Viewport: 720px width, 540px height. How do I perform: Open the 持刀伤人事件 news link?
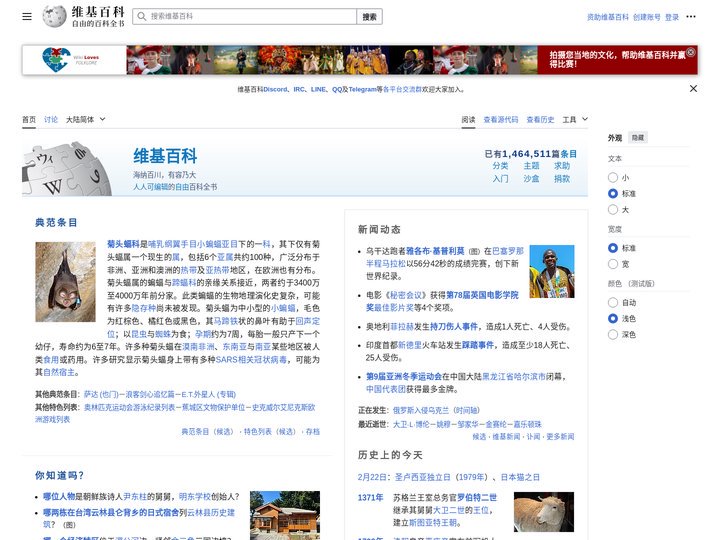pos(453,326)
